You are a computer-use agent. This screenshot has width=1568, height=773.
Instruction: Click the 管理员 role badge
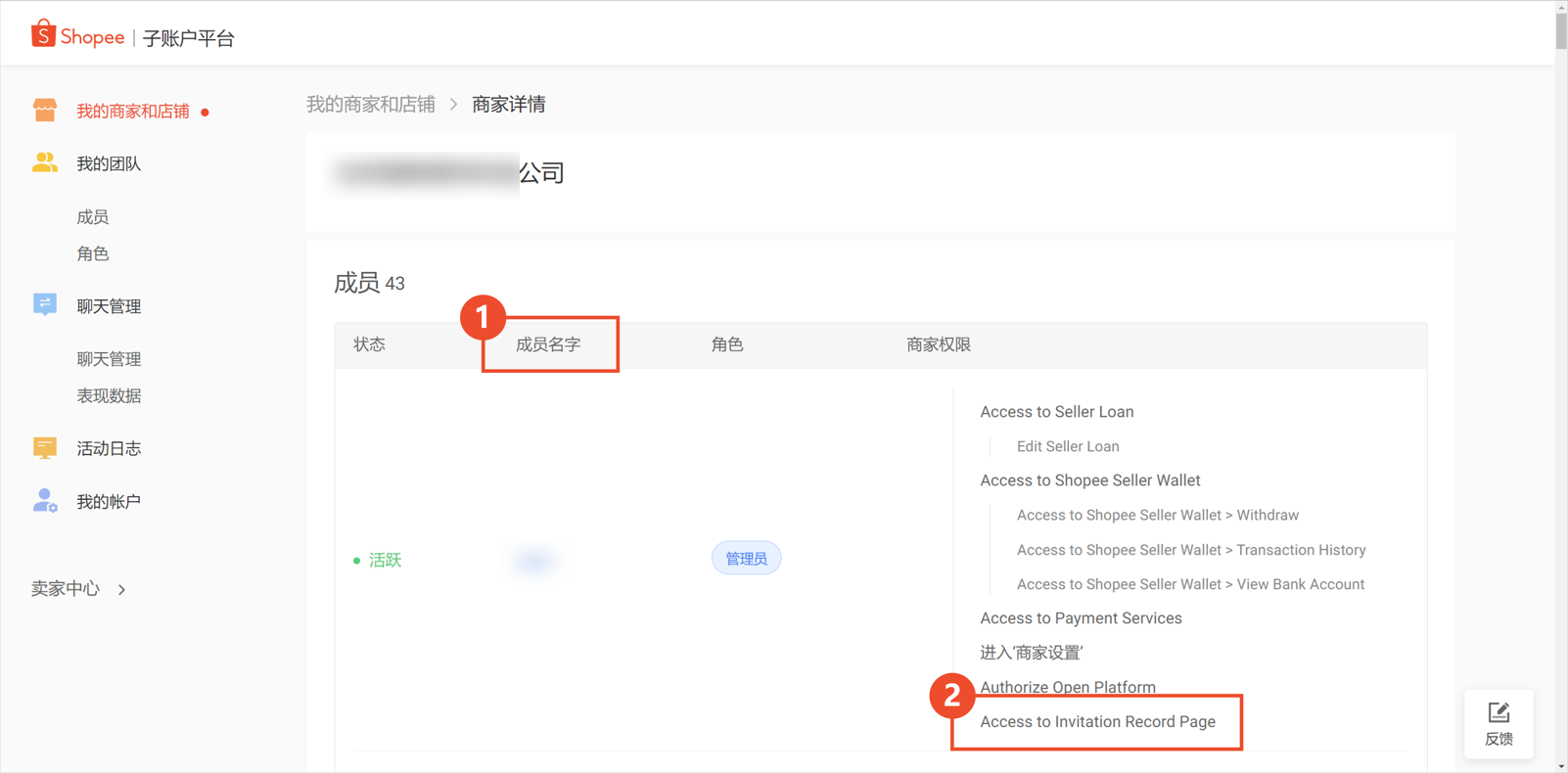746,558
